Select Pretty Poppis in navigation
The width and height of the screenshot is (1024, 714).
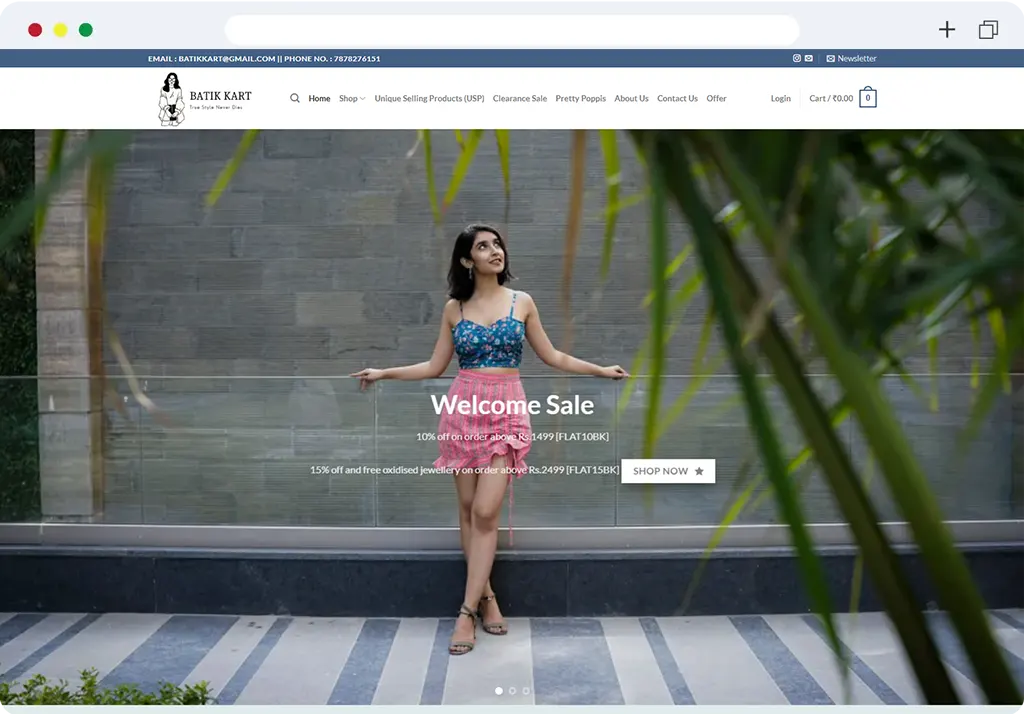580,99
